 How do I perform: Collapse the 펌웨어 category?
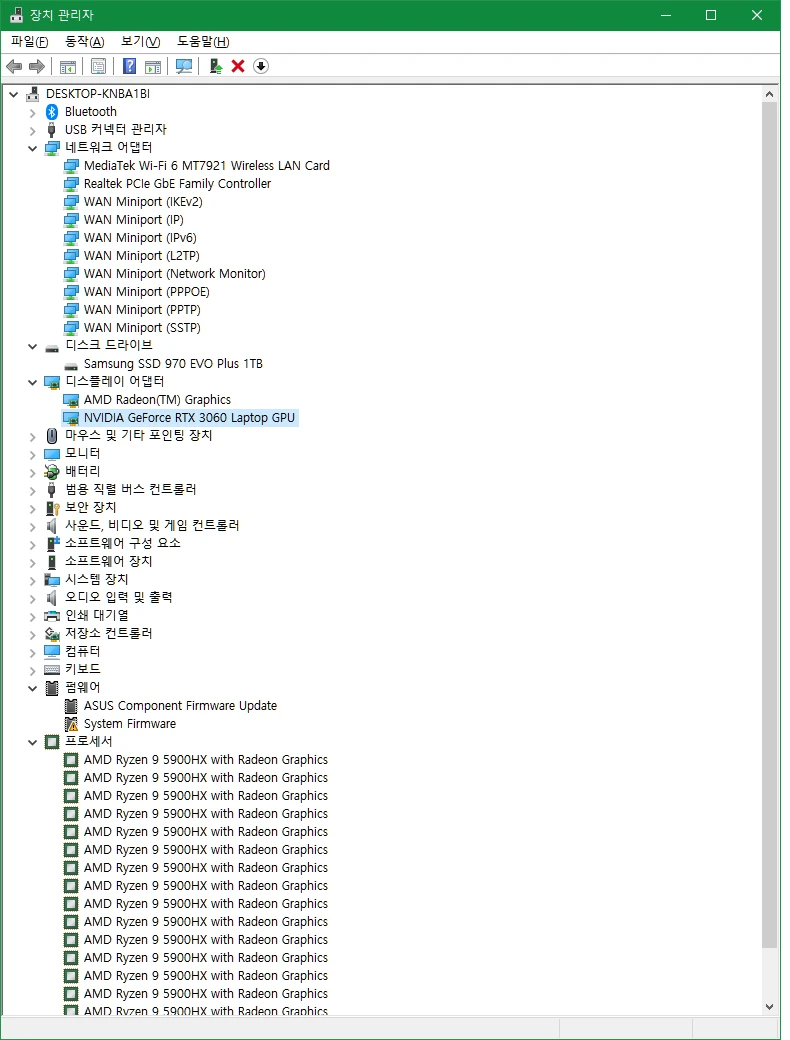(x=32, y=688)
